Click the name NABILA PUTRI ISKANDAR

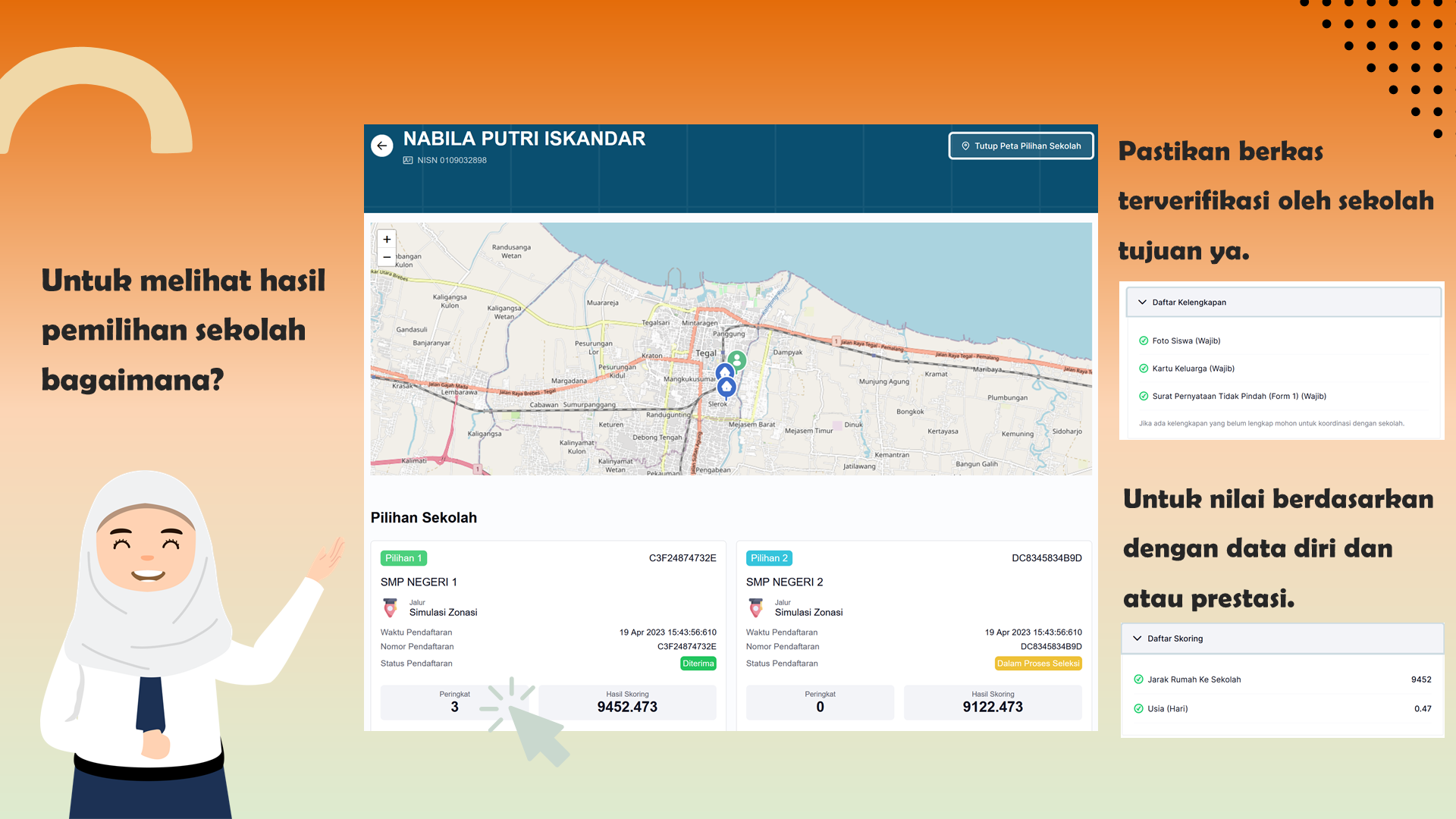tap(524, 139)
